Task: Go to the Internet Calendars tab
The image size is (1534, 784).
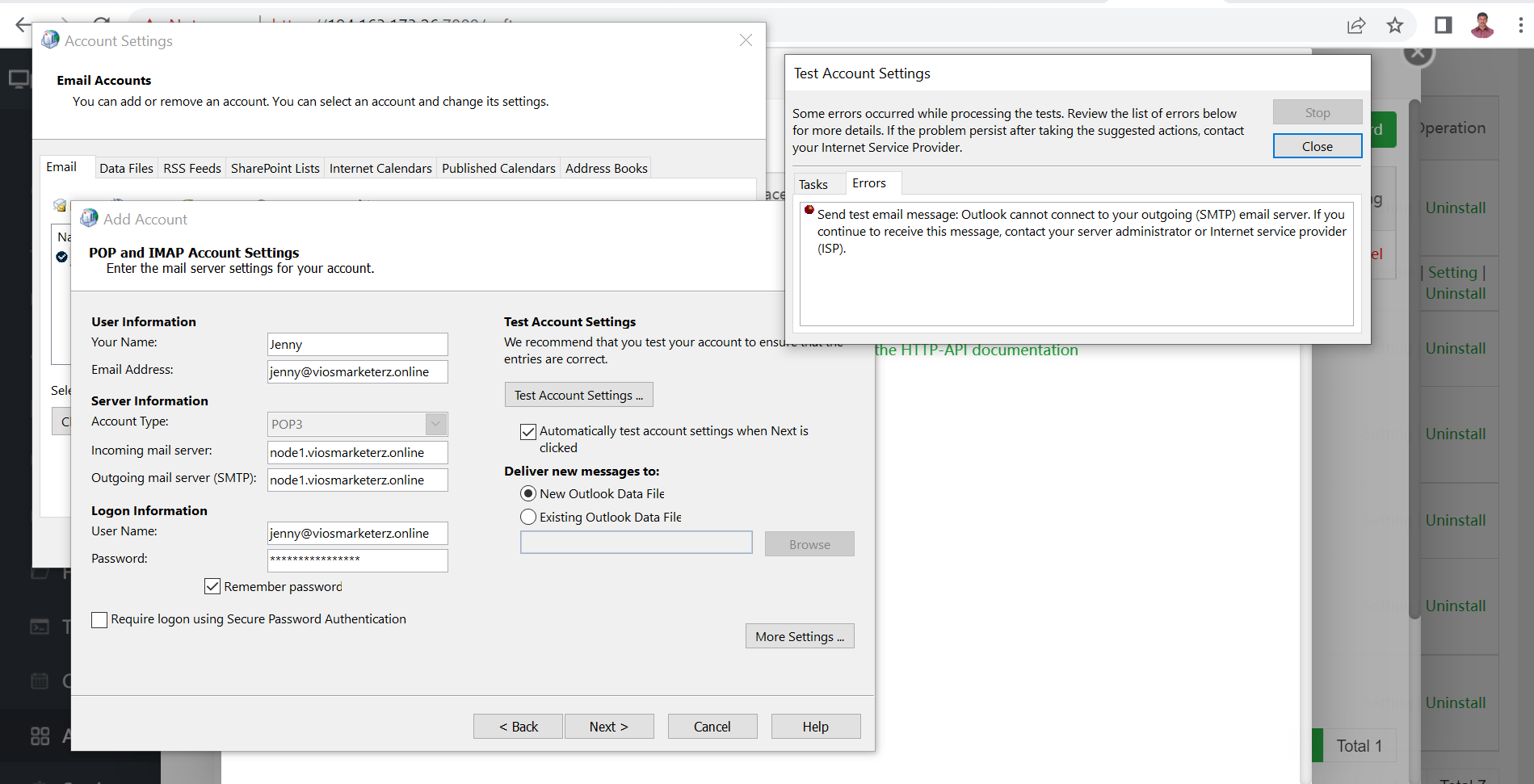Action: pos(380,168)
